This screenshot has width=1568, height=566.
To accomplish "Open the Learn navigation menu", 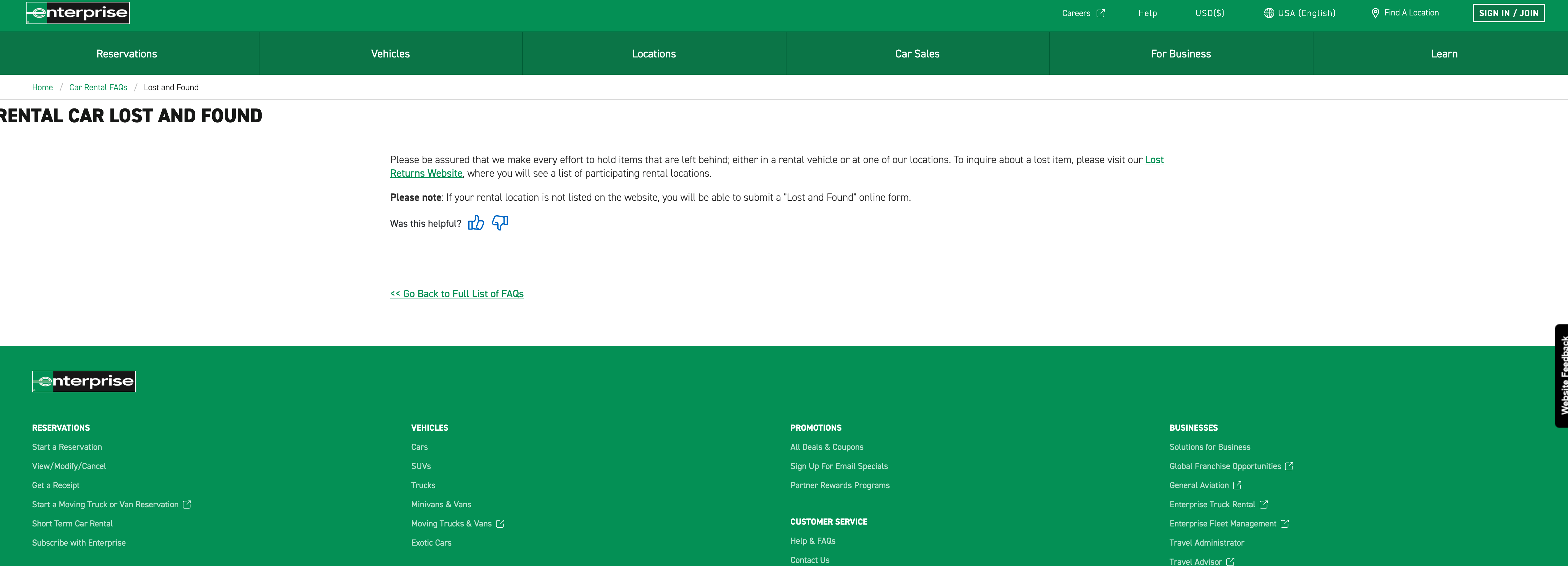I will pos(1444,53).
